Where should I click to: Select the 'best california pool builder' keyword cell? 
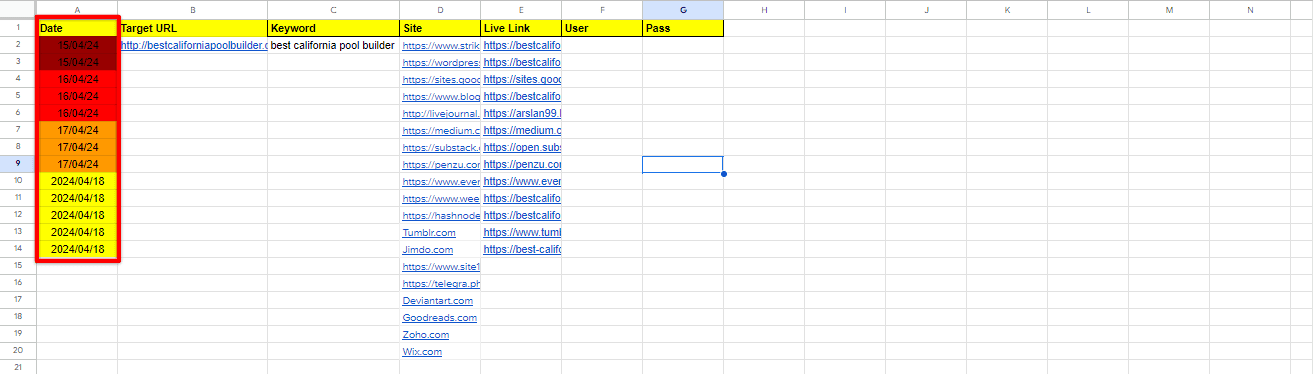(x=334, y=46)
